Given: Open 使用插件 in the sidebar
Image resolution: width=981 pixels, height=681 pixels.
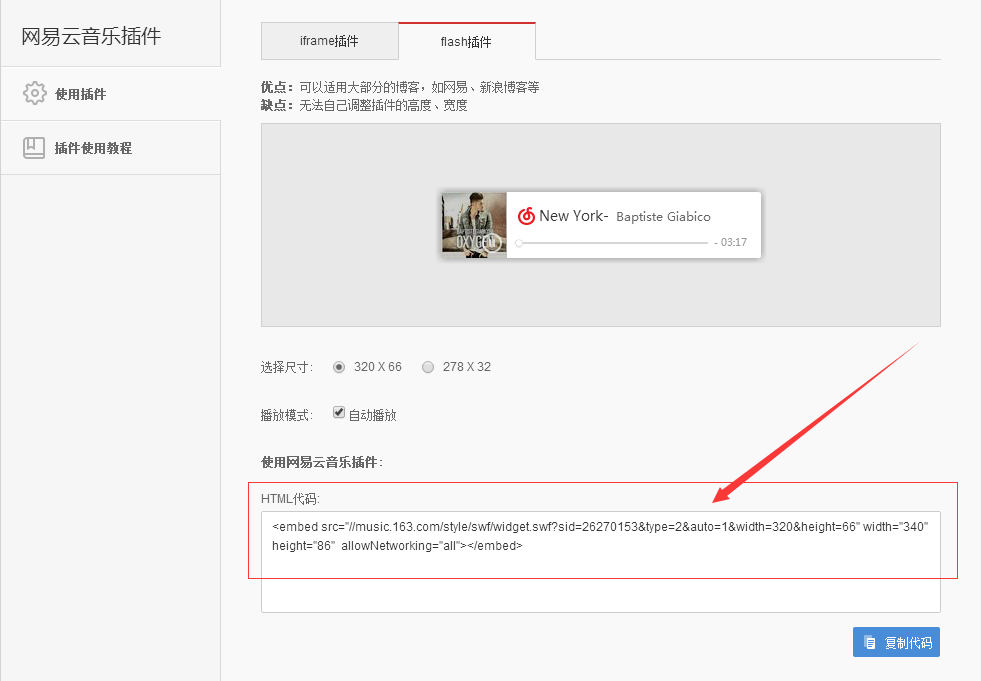Looking at the screenshot, I should point(110,93).
